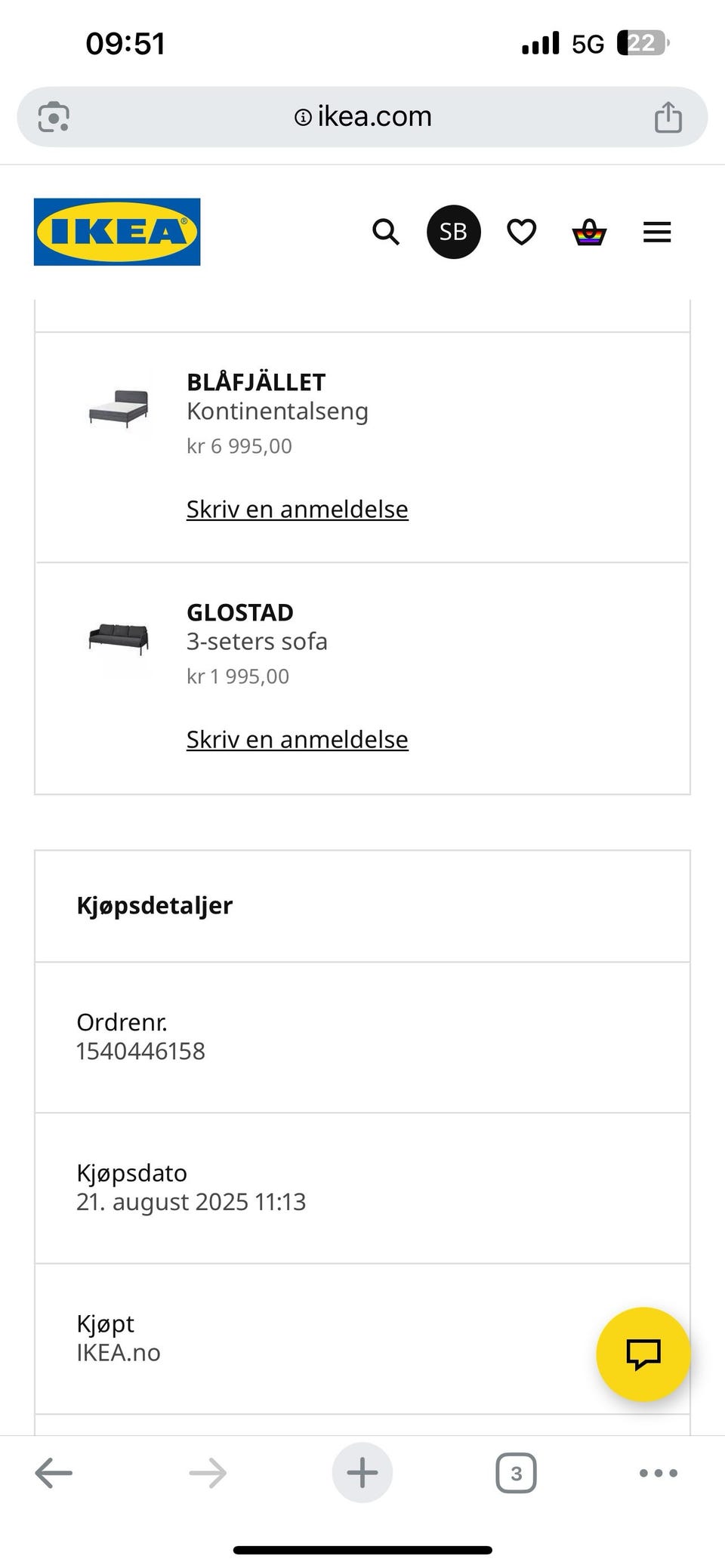This screenshot has width=725, height=1568.
Task: Open the wishlist heart icon
Action: coord(521,232)
